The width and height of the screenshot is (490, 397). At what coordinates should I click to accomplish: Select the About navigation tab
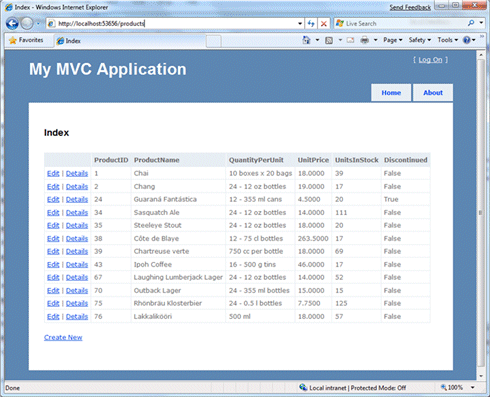pos(433,93)
